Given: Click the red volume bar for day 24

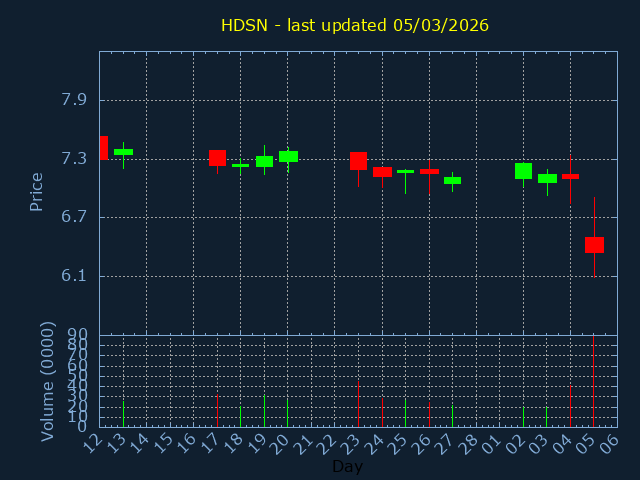Looking at the screenshot, I should click(382, 412).
